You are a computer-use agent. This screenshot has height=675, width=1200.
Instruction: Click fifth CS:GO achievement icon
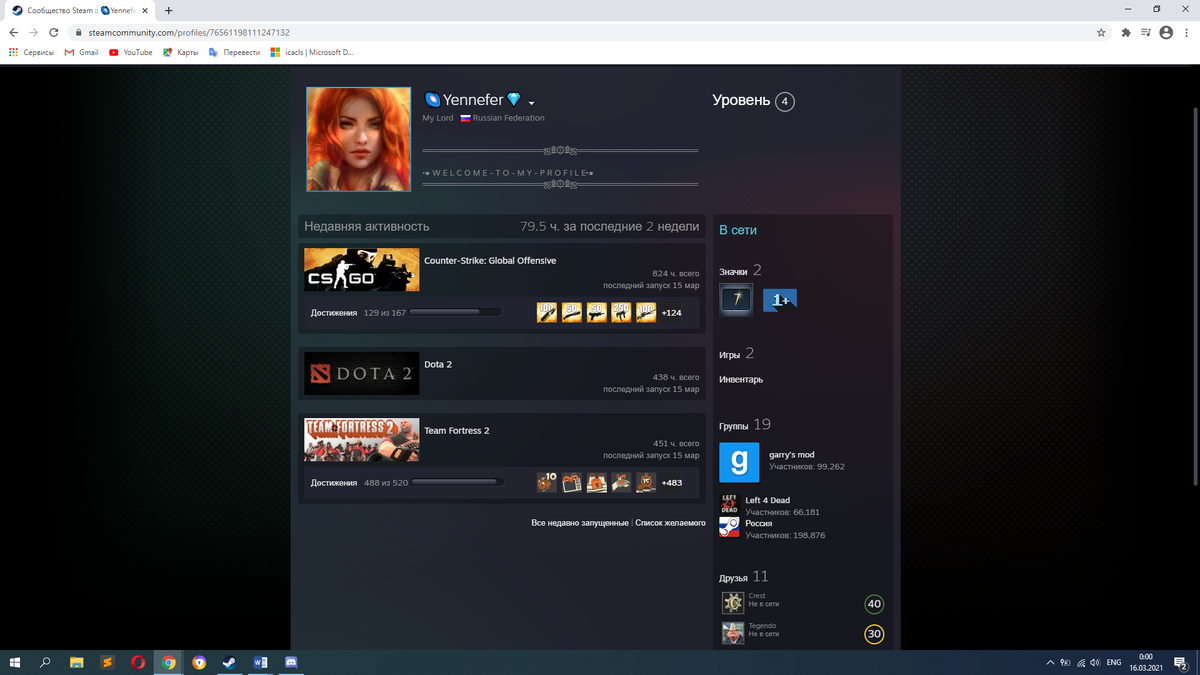coord(646,313)
